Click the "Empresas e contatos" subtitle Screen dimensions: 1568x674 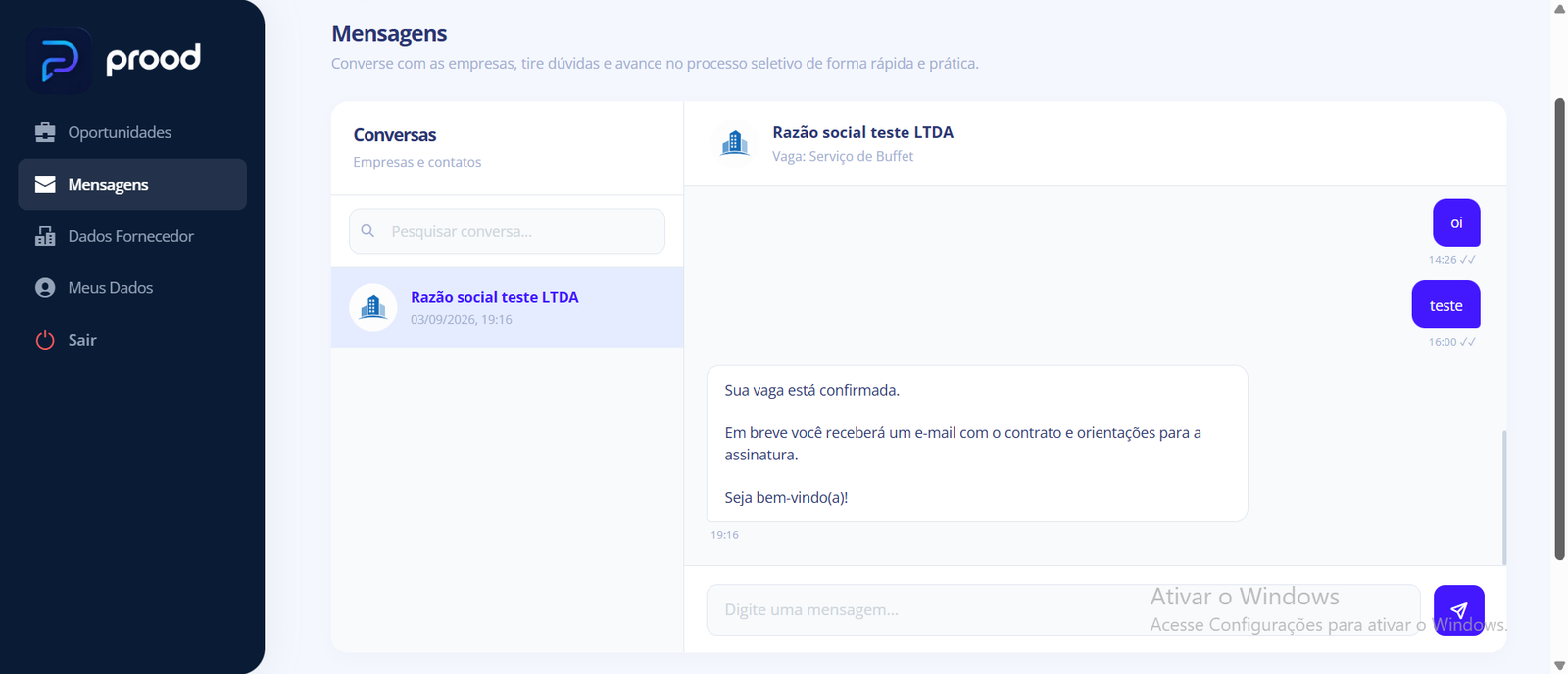(x=417, y=162)
